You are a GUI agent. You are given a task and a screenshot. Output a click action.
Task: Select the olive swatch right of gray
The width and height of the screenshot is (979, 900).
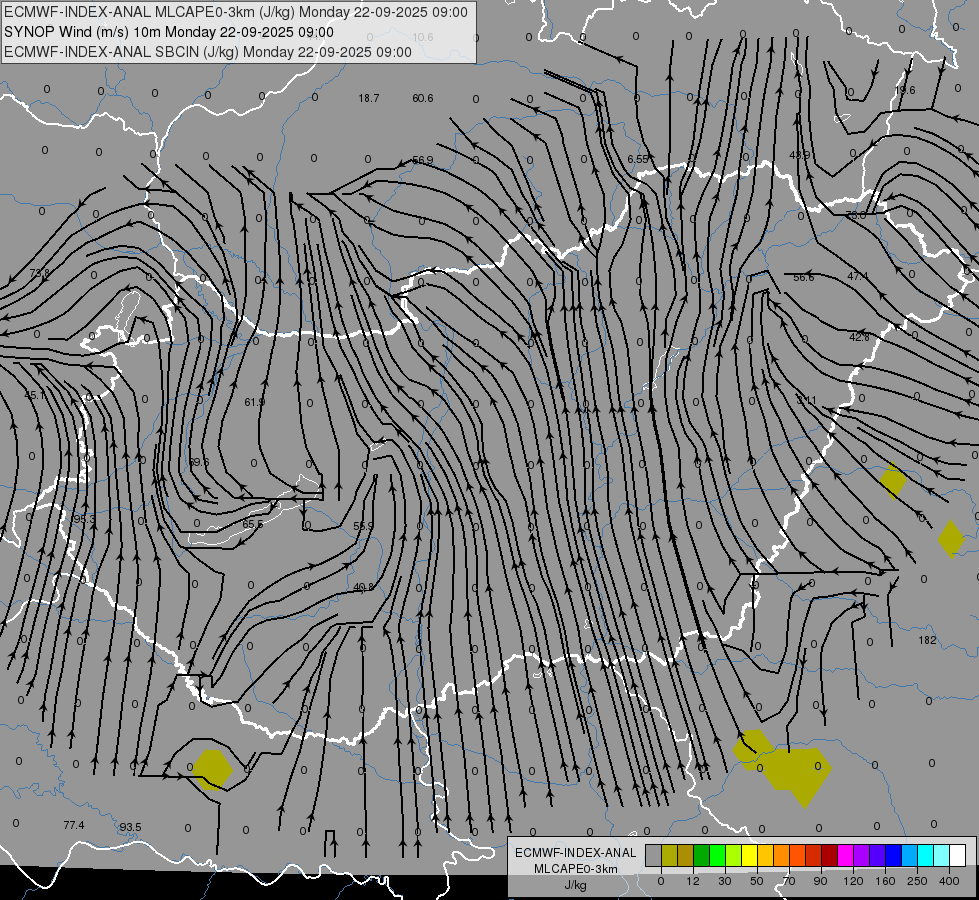point(669,855)
